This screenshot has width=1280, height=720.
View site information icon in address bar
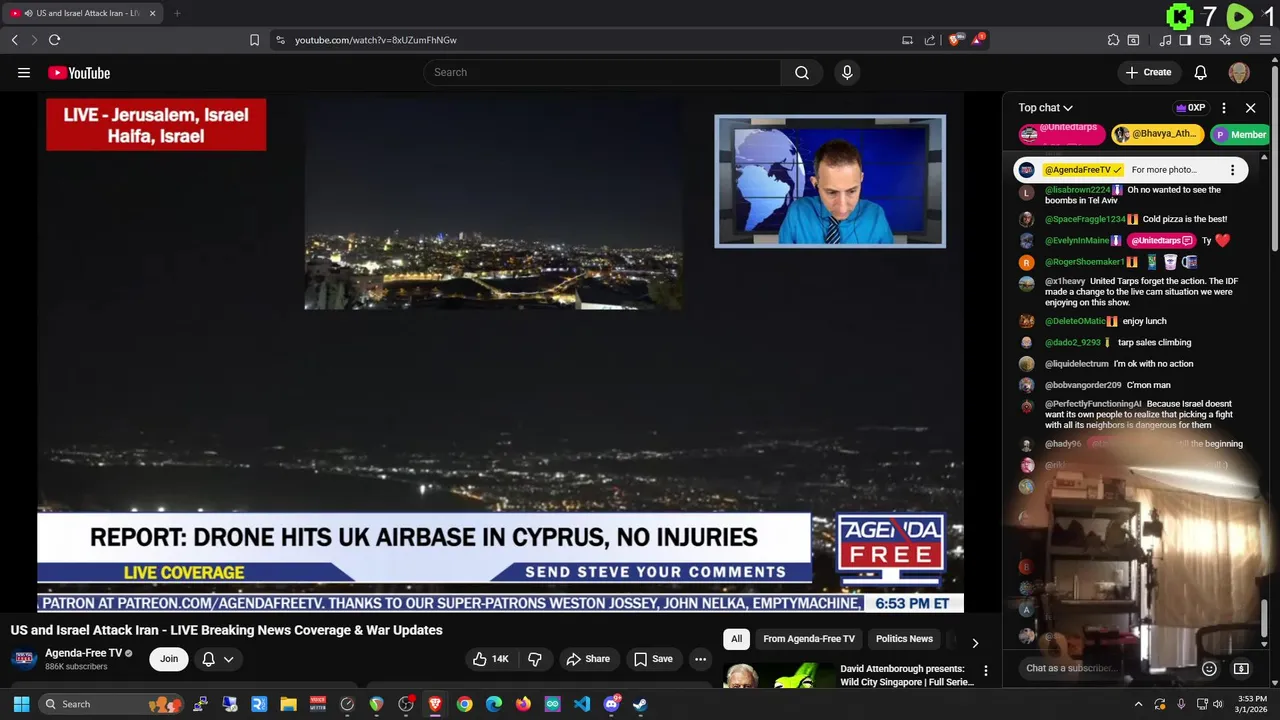coord(280,40)
